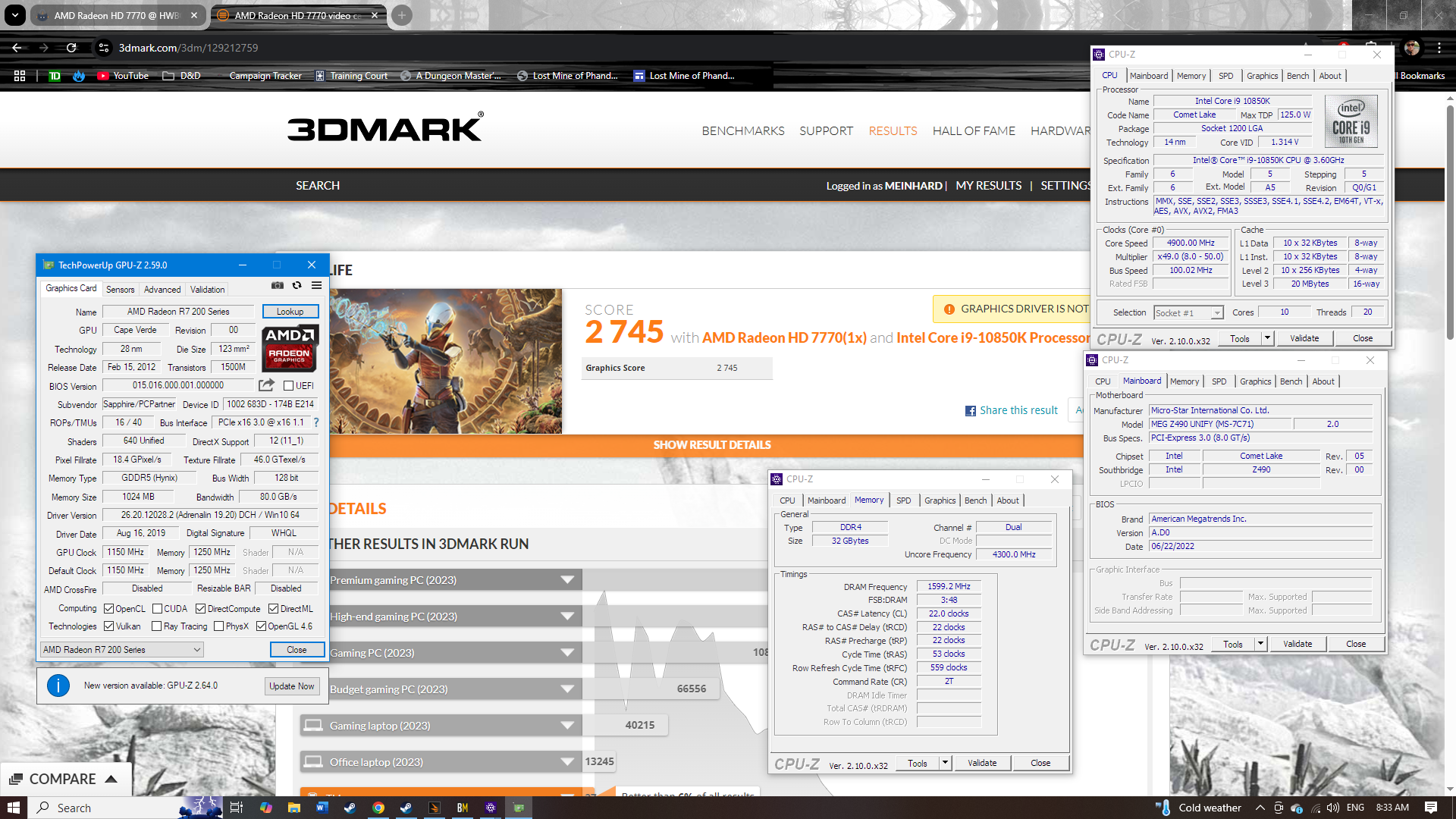Open the Chrome three-dot menu

pos(1439,48)
